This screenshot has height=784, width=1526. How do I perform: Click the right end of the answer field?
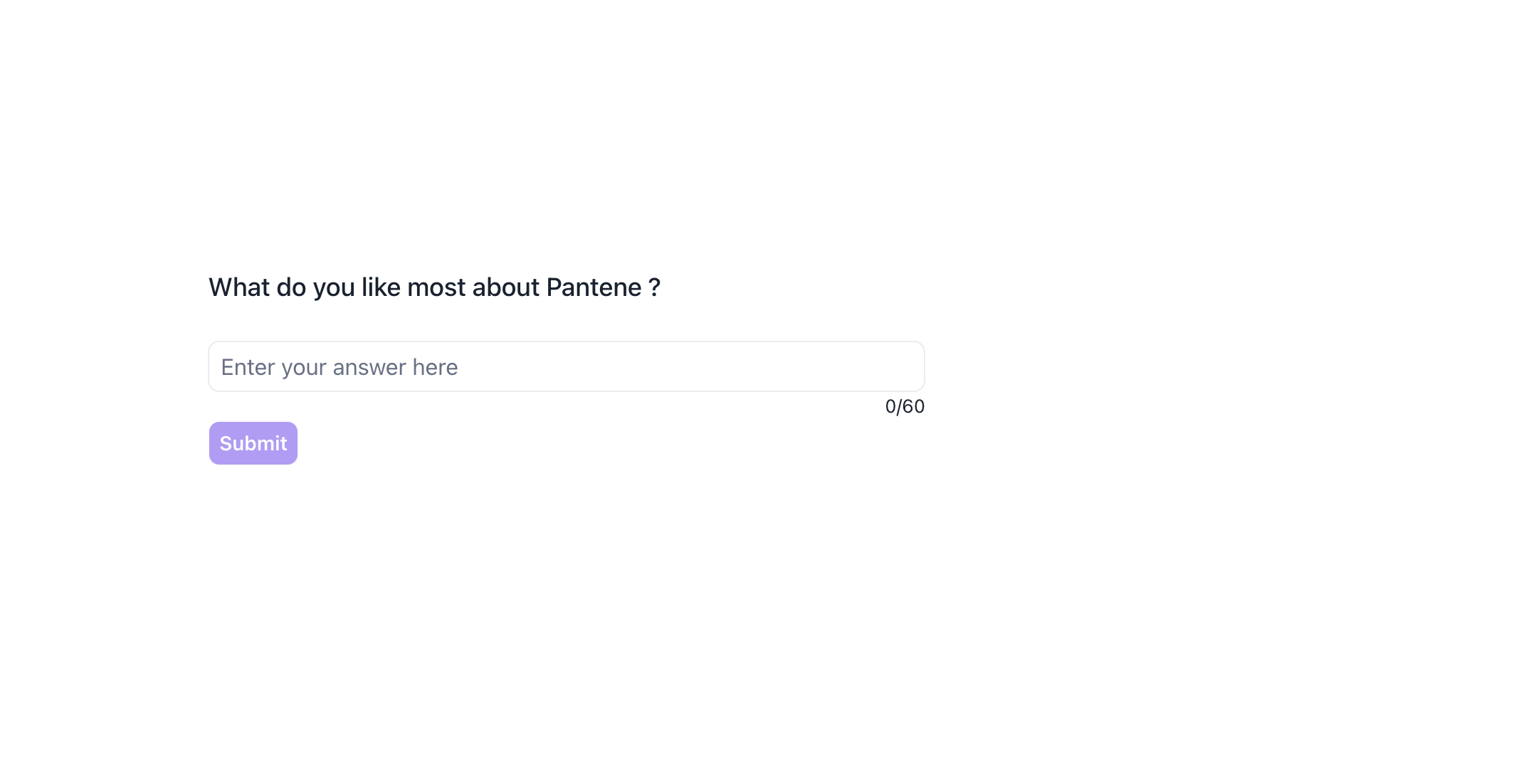pyautogui.click(x=904, y=366)
